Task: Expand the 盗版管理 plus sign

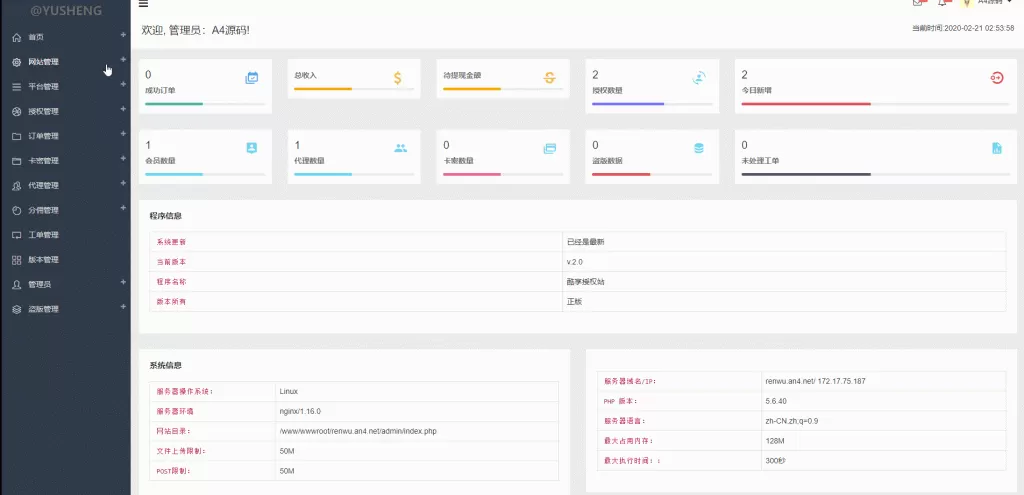Action: [123, 308]
